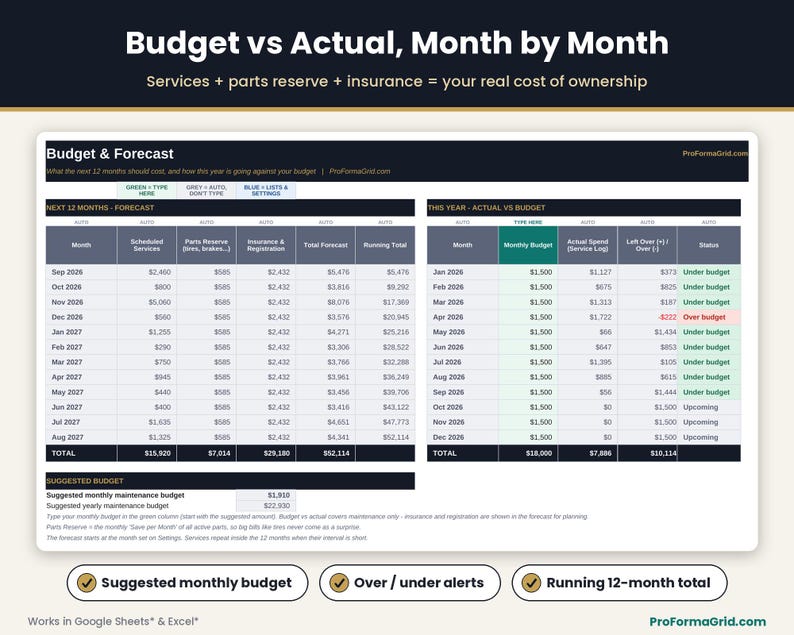Click the NEXT 12 MONTHS - FORECAST section header
The image size is (794, 635).
[x=230, y=208]
